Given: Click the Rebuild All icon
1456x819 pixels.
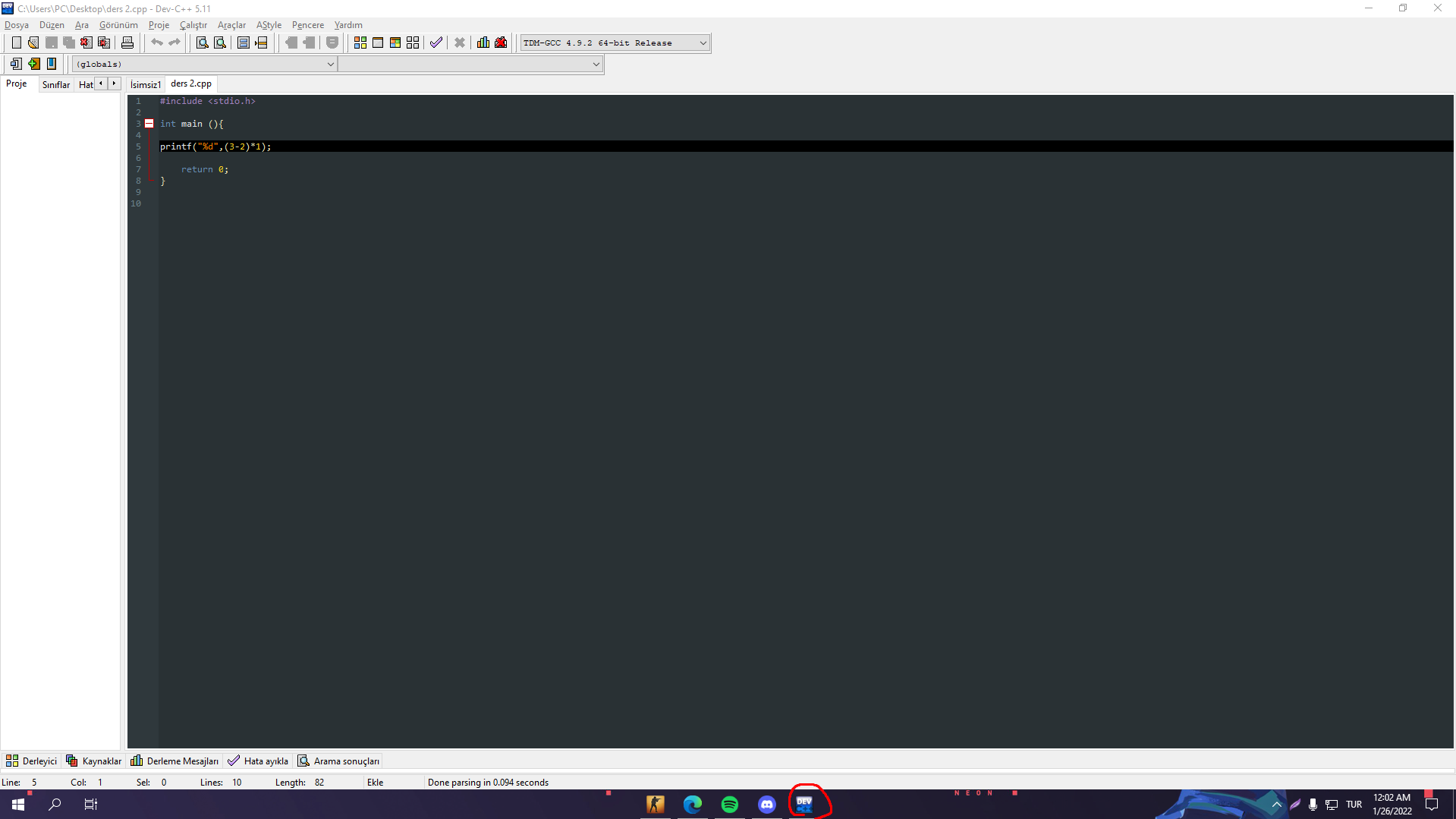Looking at the screenshot, I should click(x=413, y=43).
